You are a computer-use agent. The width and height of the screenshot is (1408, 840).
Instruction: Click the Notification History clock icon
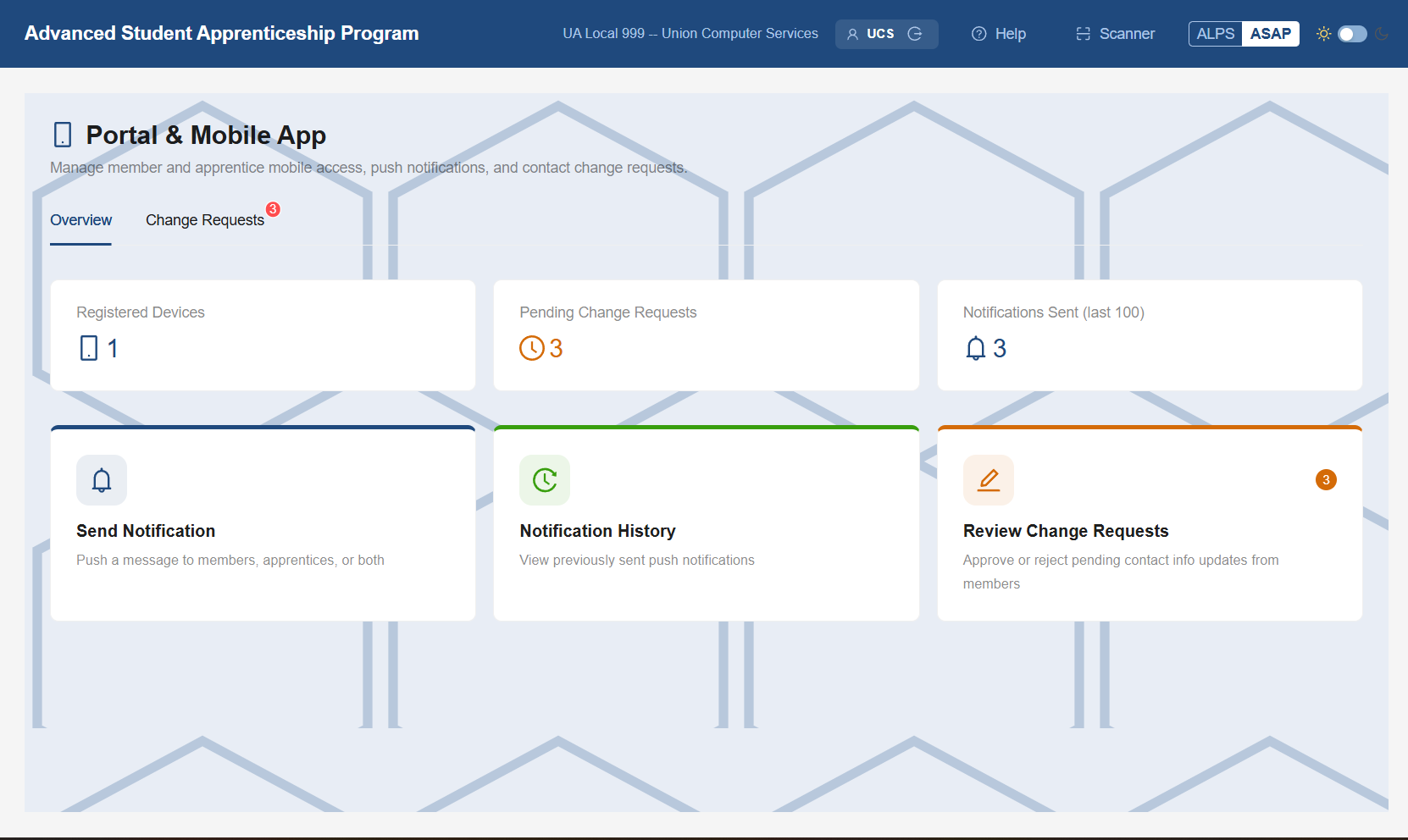(545, 480)
